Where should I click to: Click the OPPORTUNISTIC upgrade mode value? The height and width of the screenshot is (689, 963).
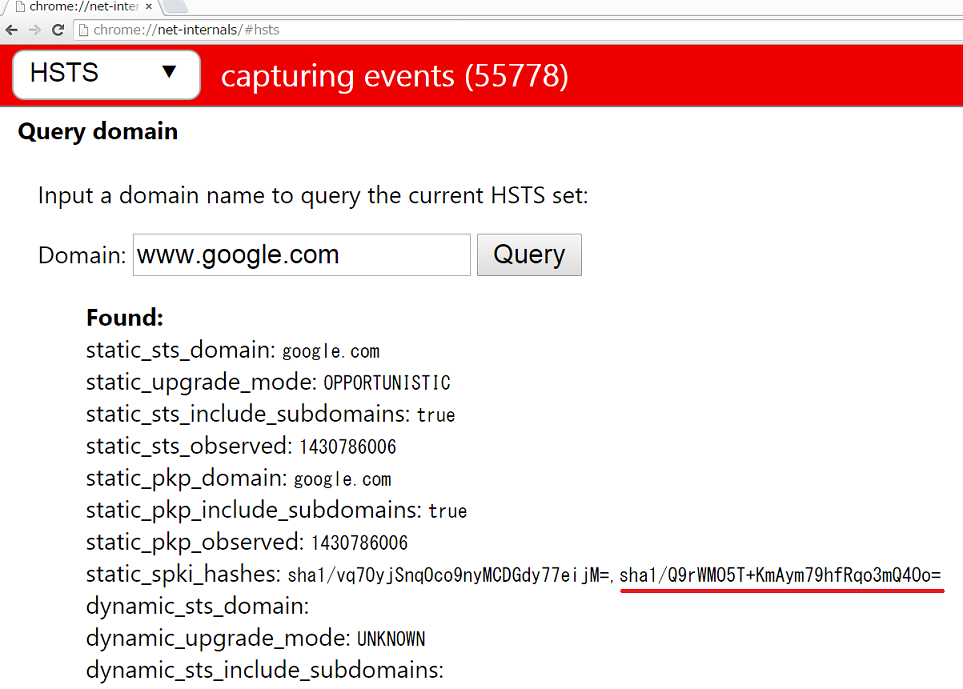[x=387, y=383]
